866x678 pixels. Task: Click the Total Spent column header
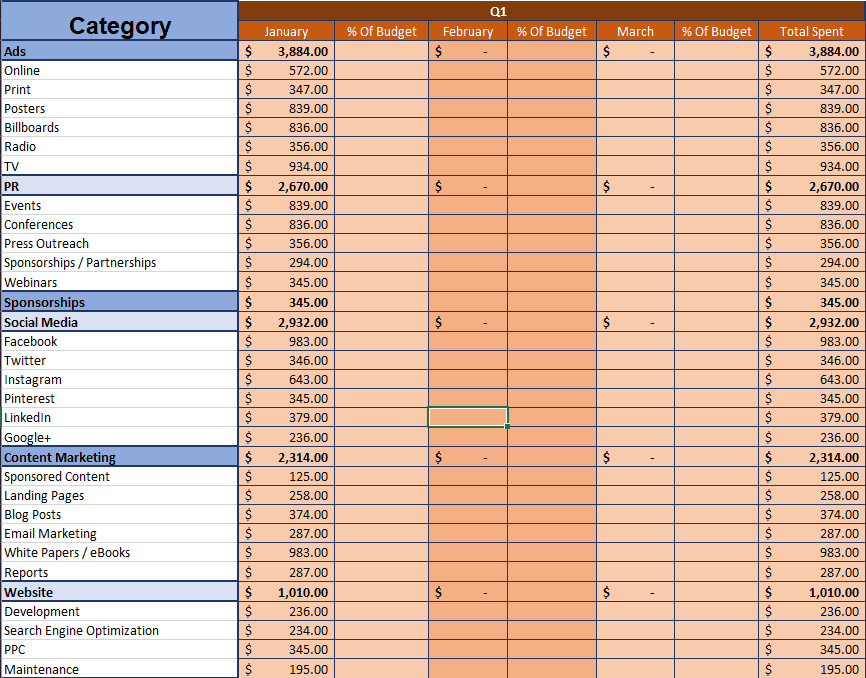pyautogui.click(x=811, y=31)
